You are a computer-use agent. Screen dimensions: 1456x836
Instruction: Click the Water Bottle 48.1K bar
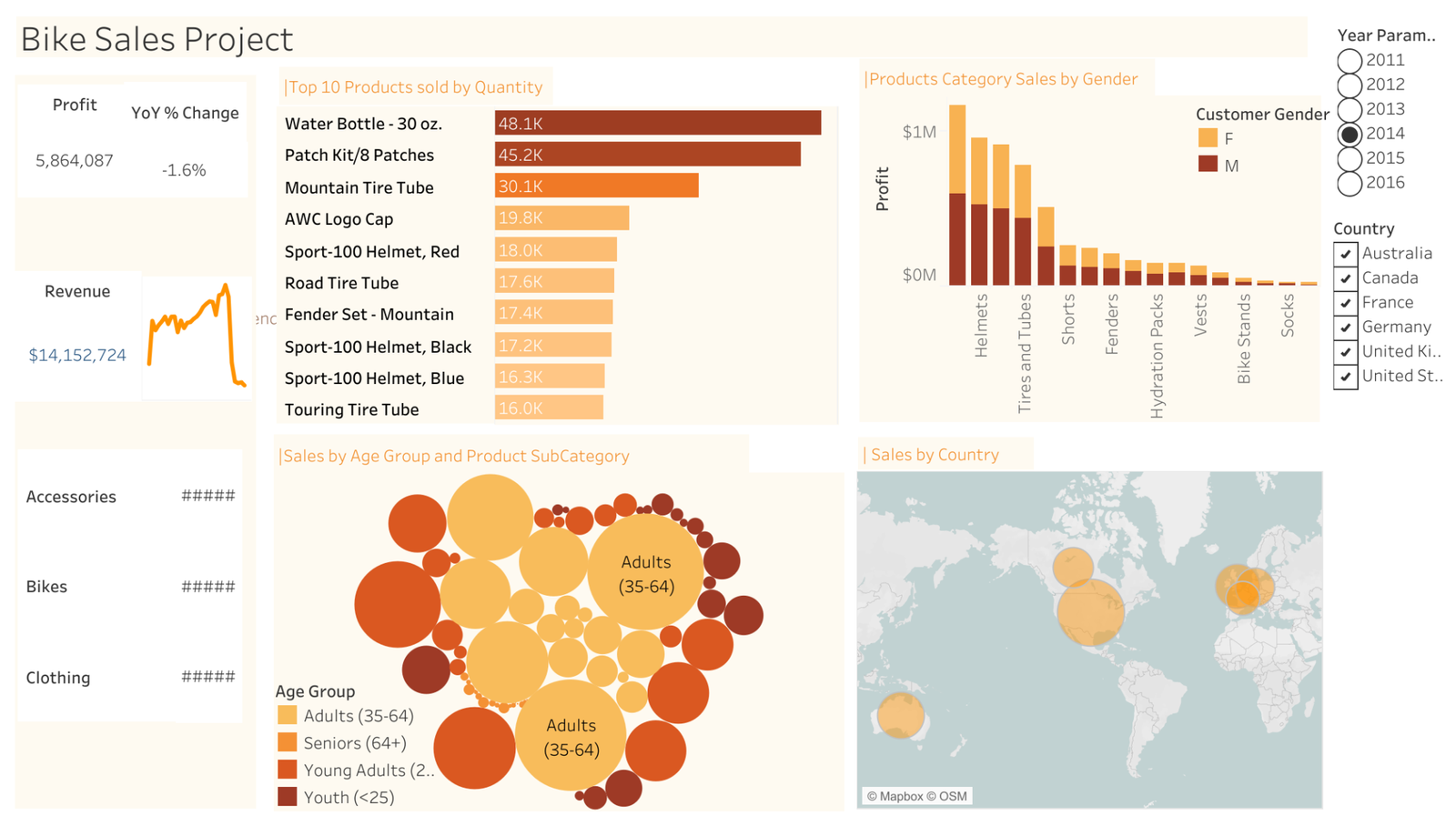pos(657,123)
